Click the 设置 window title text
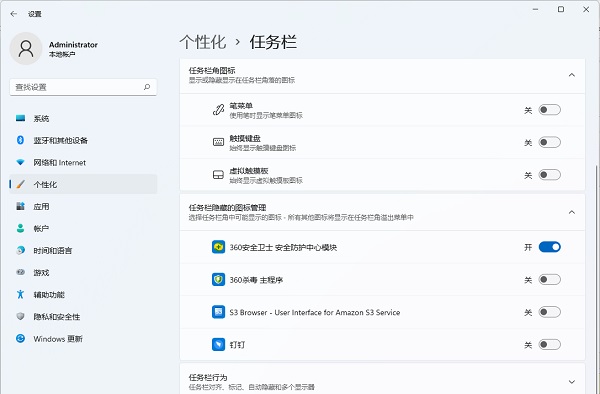Image resolution: width=600 pixels, height=394 pixels. click(x=34, y=14)
